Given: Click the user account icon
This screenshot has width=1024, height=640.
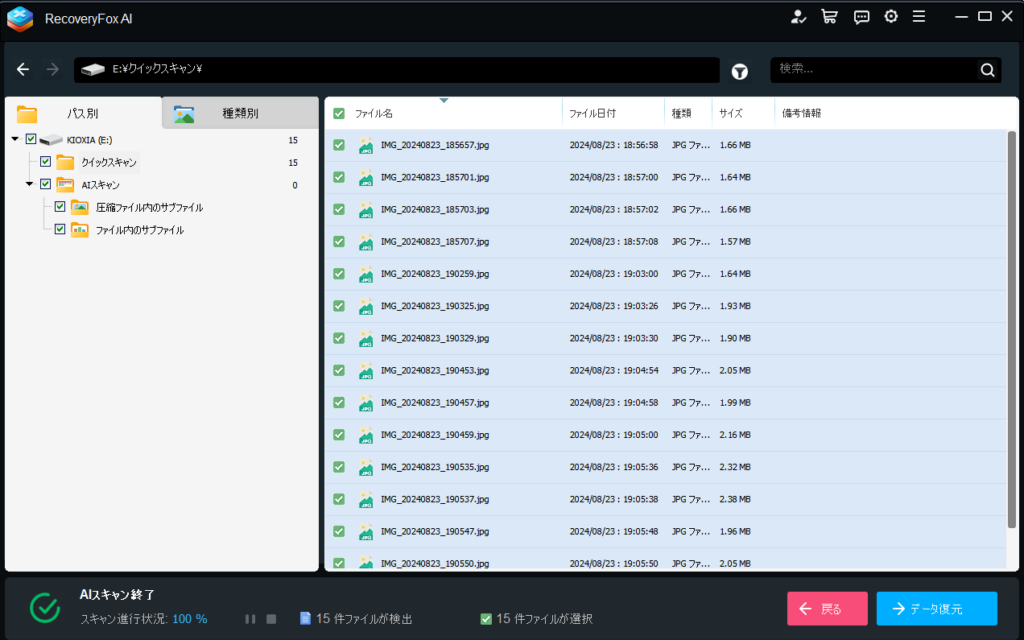Looking at the screenshot, I should [798, 16].
